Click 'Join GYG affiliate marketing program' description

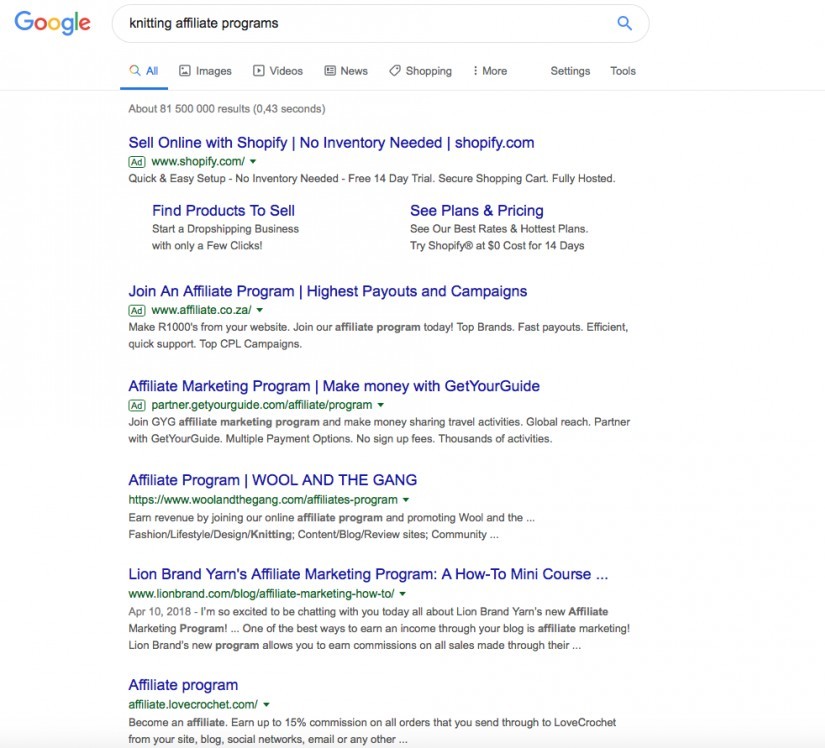tap(379, 430)
